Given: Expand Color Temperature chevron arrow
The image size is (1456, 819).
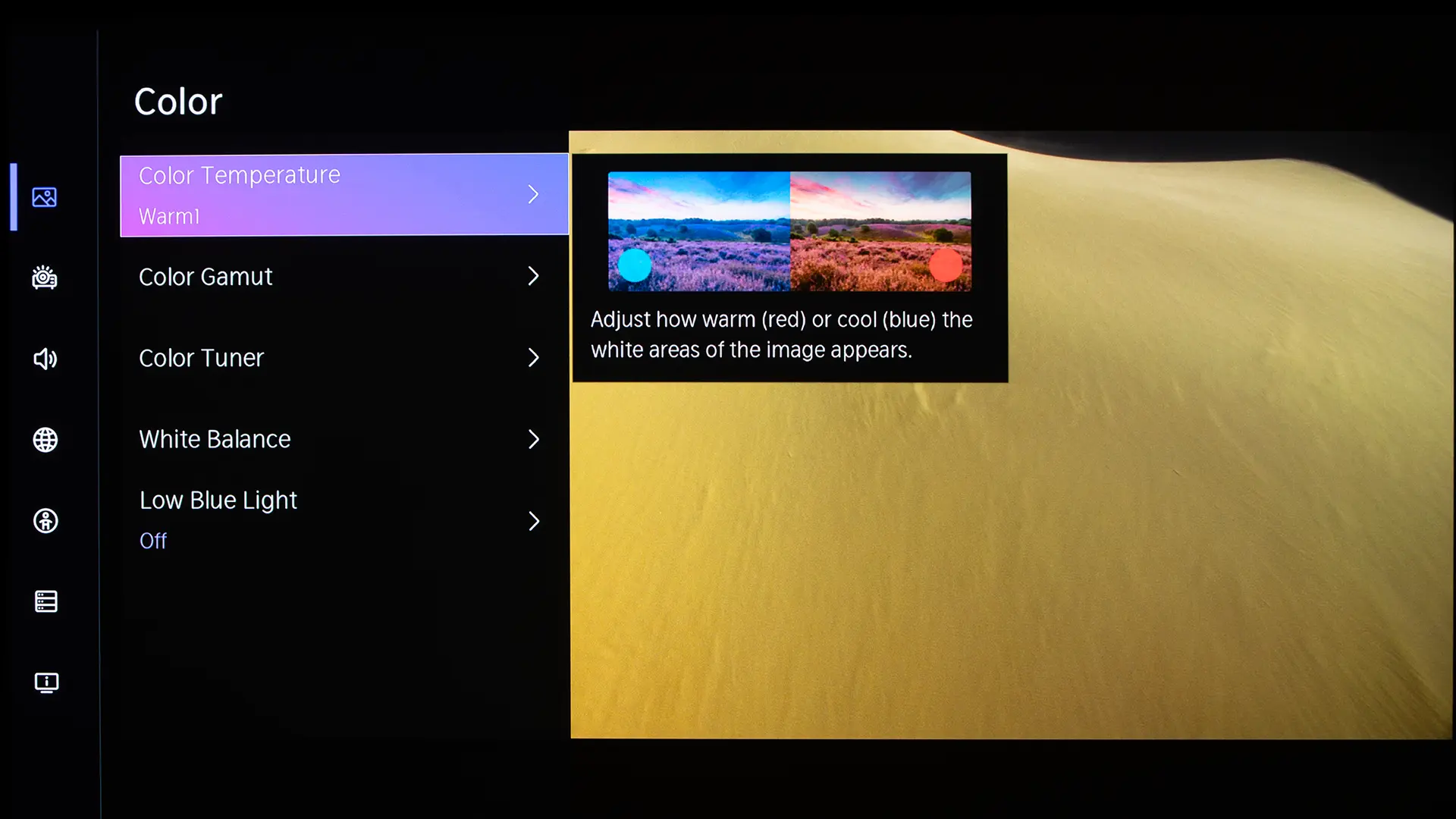Looking at the screenshot, I should 533,195.
